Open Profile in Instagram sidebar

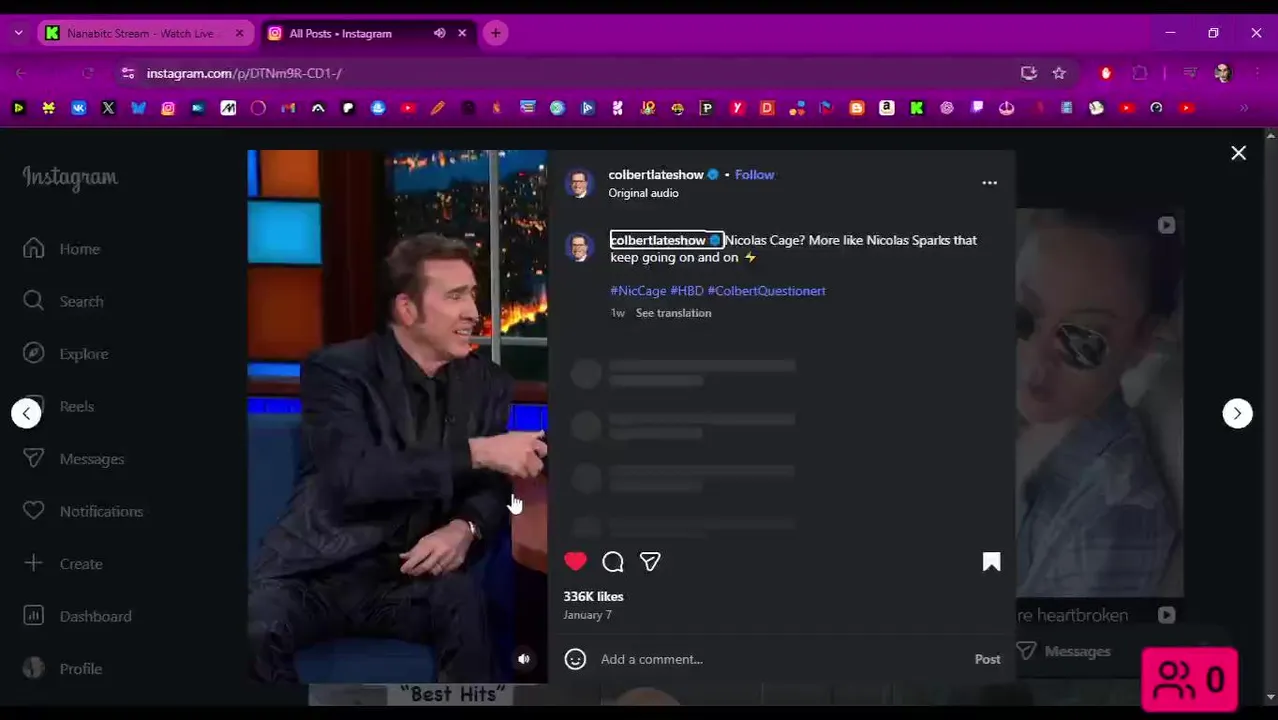(62, 669)
